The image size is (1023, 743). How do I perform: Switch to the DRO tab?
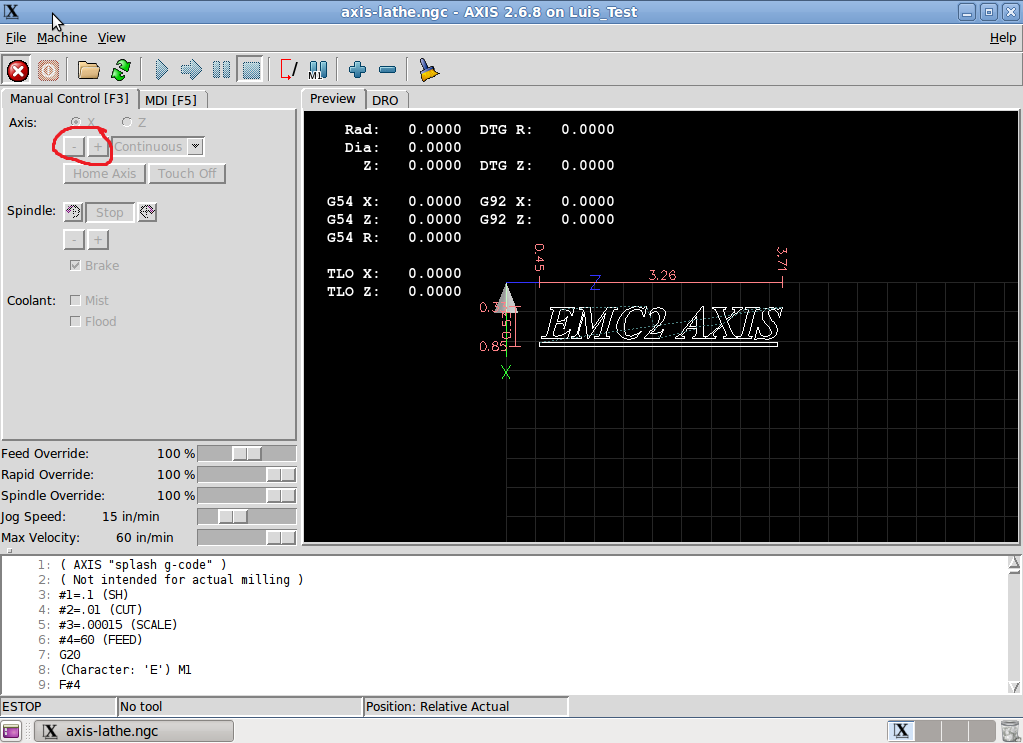385,100
